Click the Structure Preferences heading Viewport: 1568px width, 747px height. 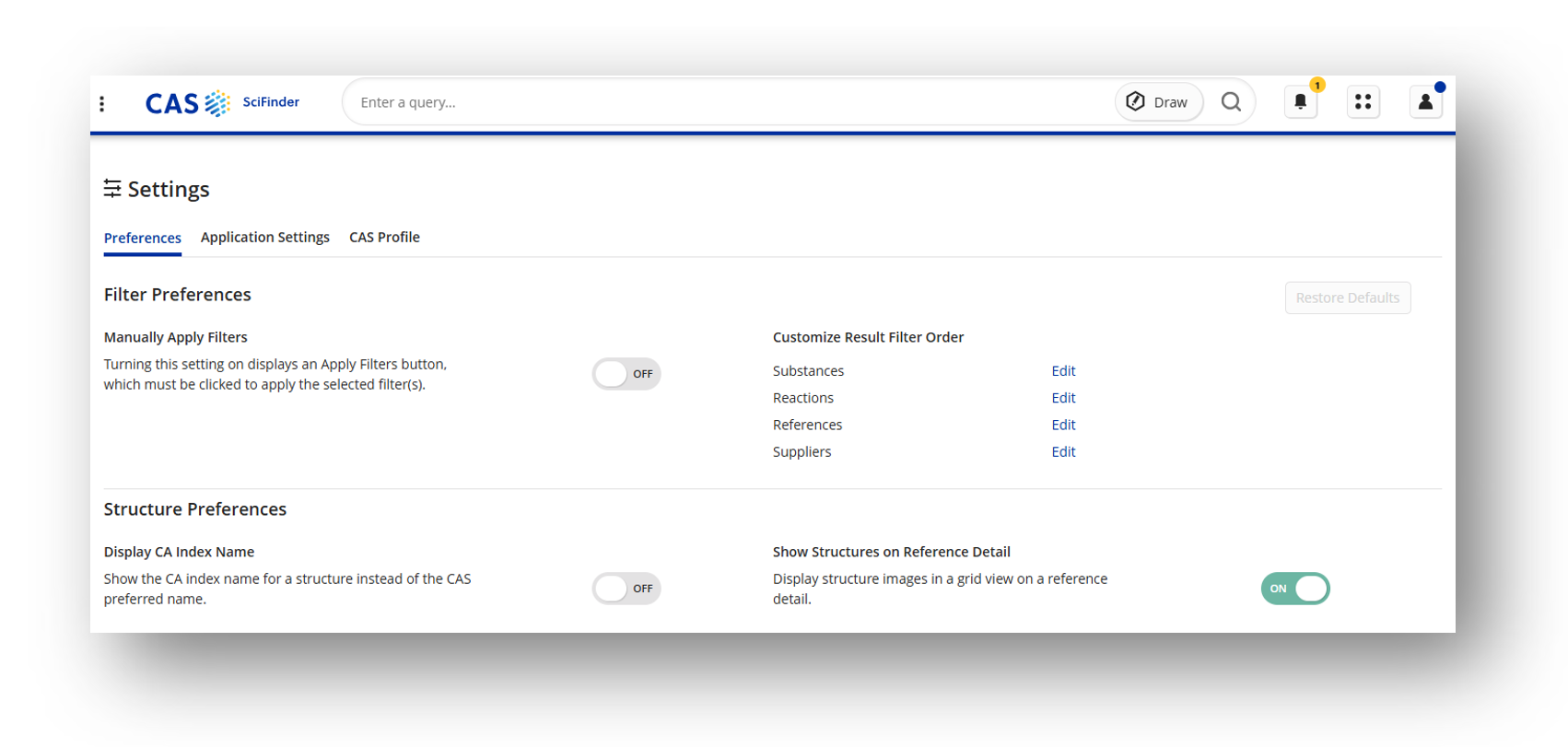point(195,509)
